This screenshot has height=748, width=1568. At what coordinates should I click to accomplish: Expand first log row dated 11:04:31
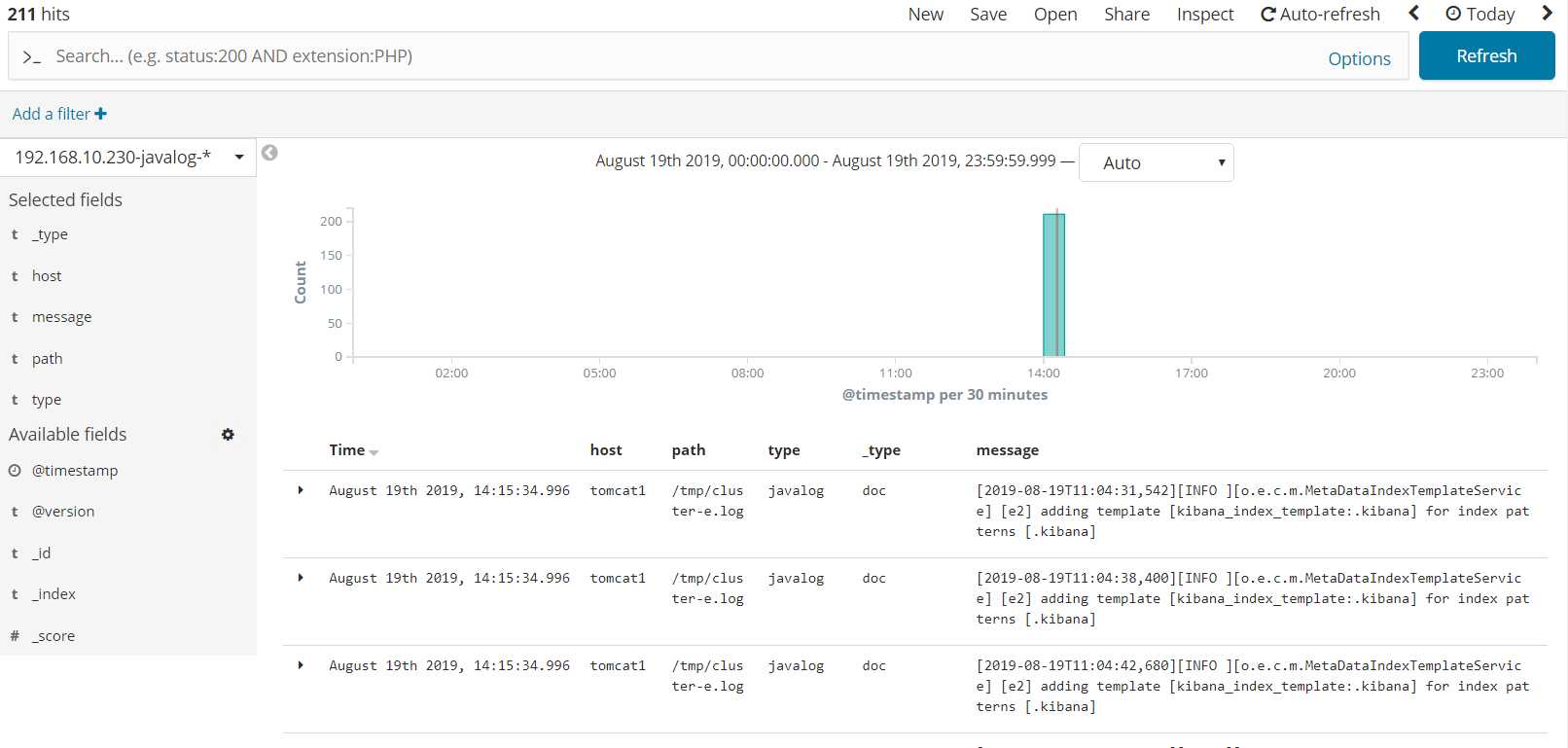[301, 490]
